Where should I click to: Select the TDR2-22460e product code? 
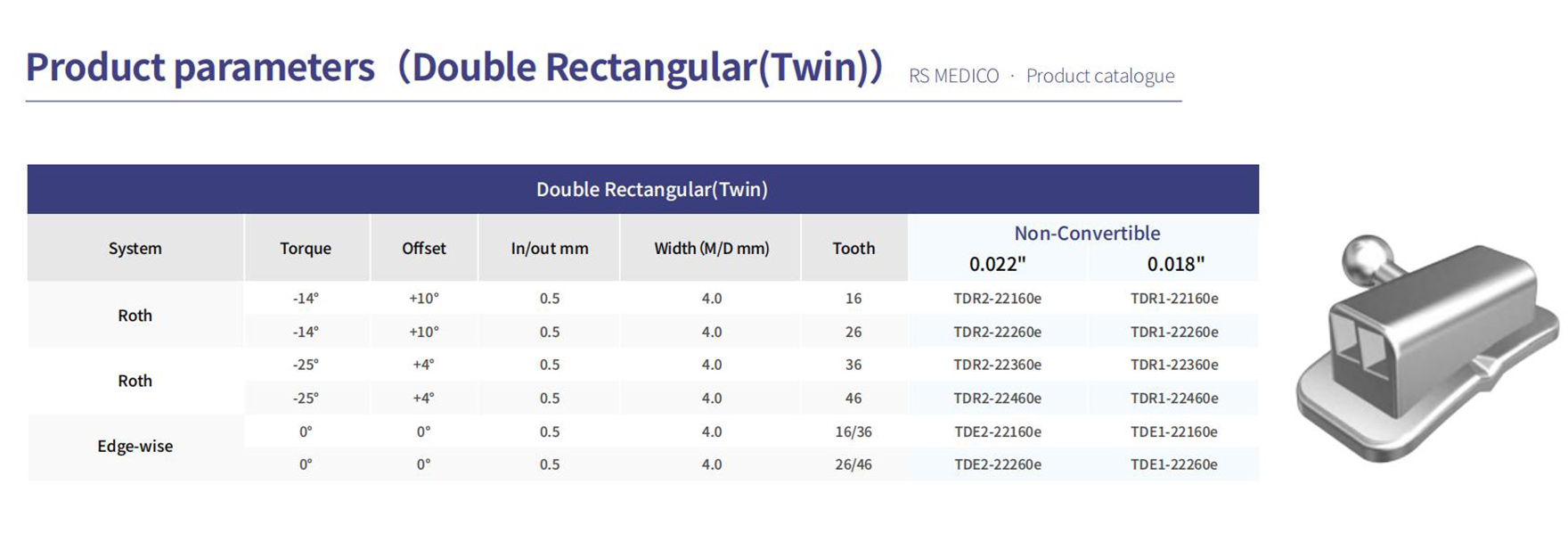[x=997, y=398]
